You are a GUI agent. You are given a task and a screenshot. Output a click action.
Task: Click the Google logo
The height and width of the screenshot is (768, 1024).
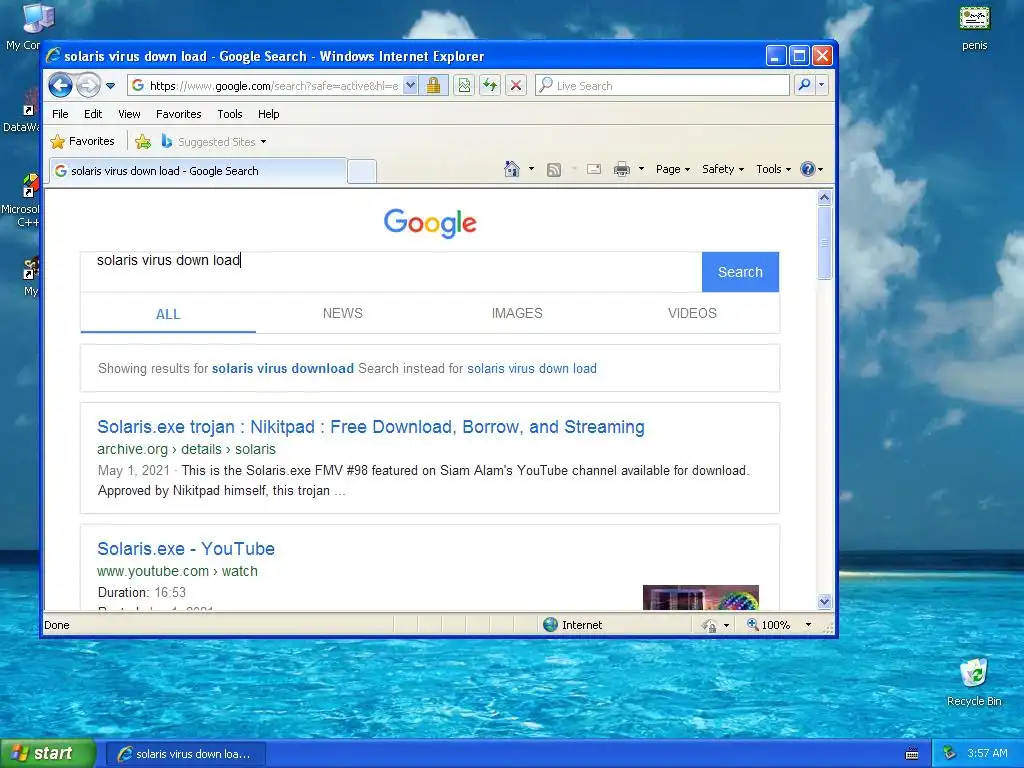(430, 223)
